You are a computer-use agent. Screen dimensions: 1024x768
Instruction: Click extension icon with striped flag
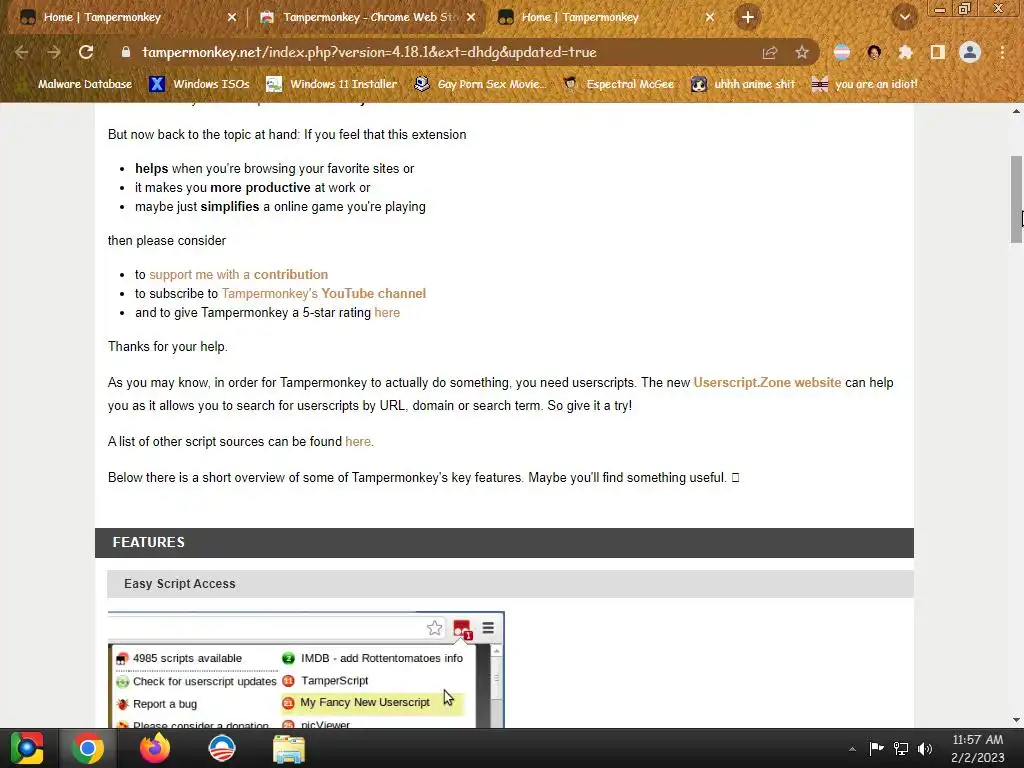click(842, 52)
